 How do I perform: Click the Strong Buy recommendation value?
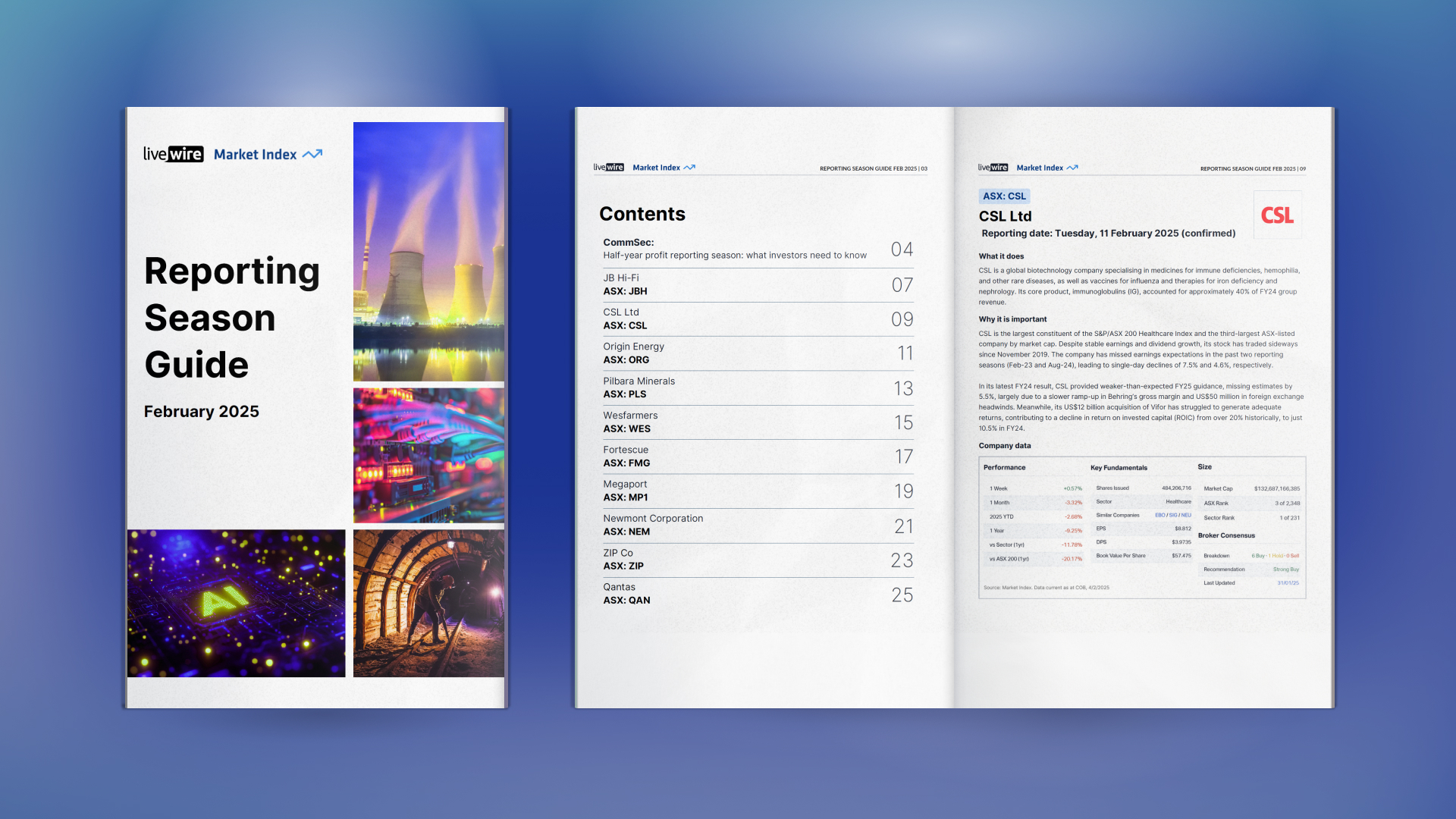tap(1285, 570)
